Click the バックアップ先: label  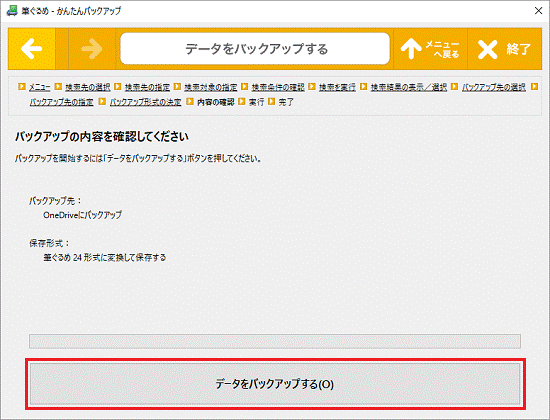point(55,201)
